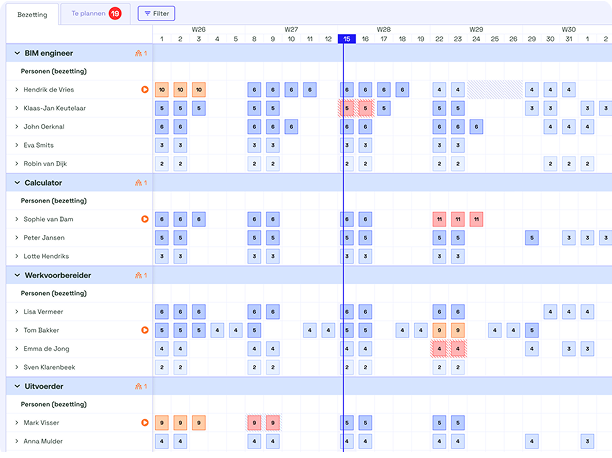Collapse the Uitvoerder group

(x=17, y=386)
